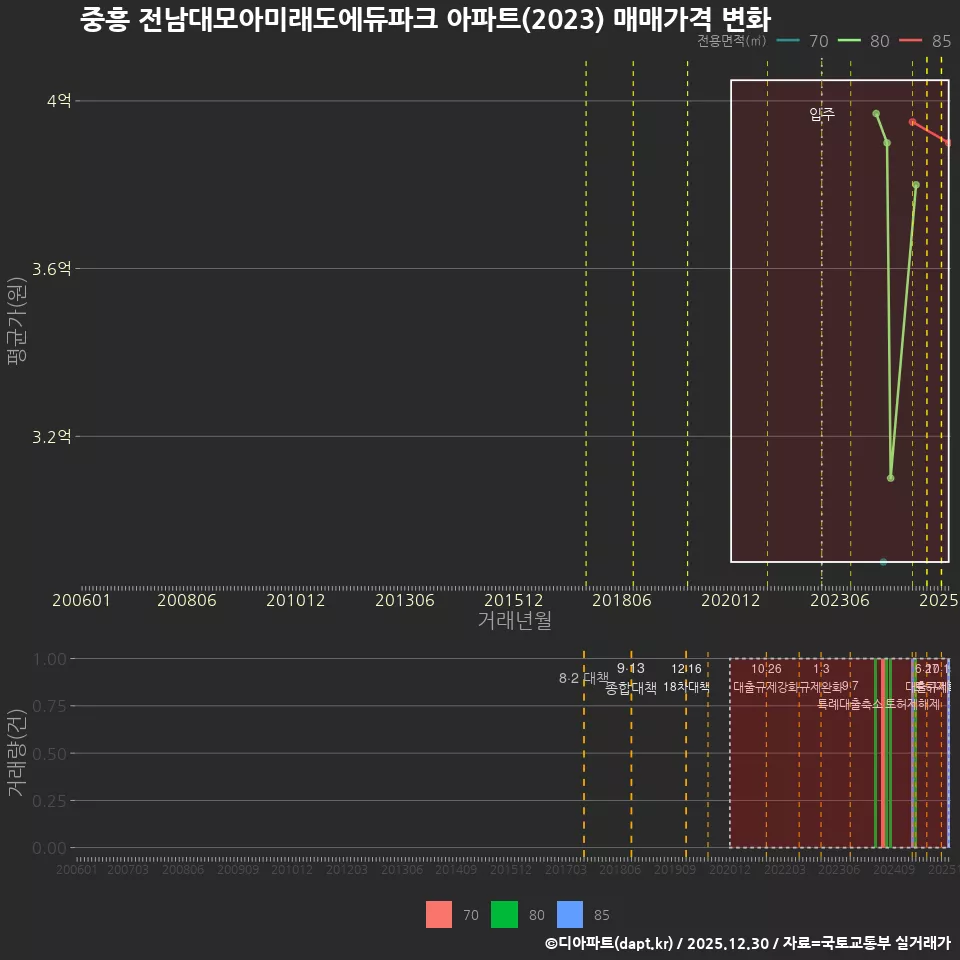Click the lowest green data point near 3.1억
The height and width of the screenshot is (960, 960).
[x=890, y=478]
